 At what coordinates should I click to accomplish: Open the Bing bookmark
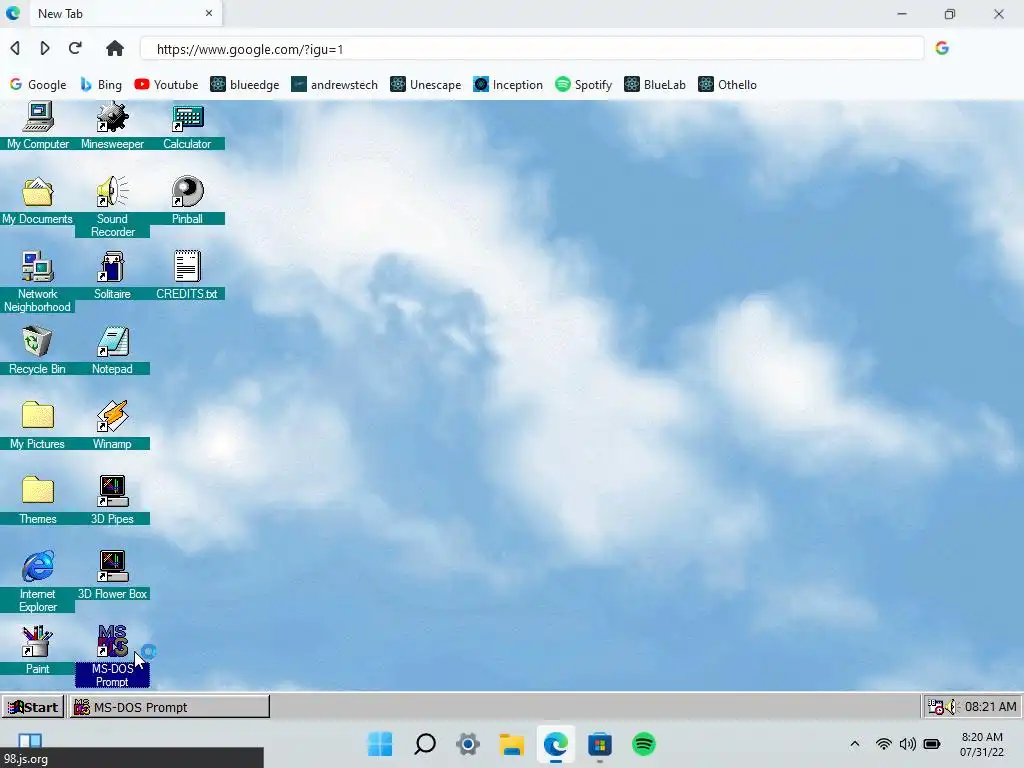tap(101, 85)
